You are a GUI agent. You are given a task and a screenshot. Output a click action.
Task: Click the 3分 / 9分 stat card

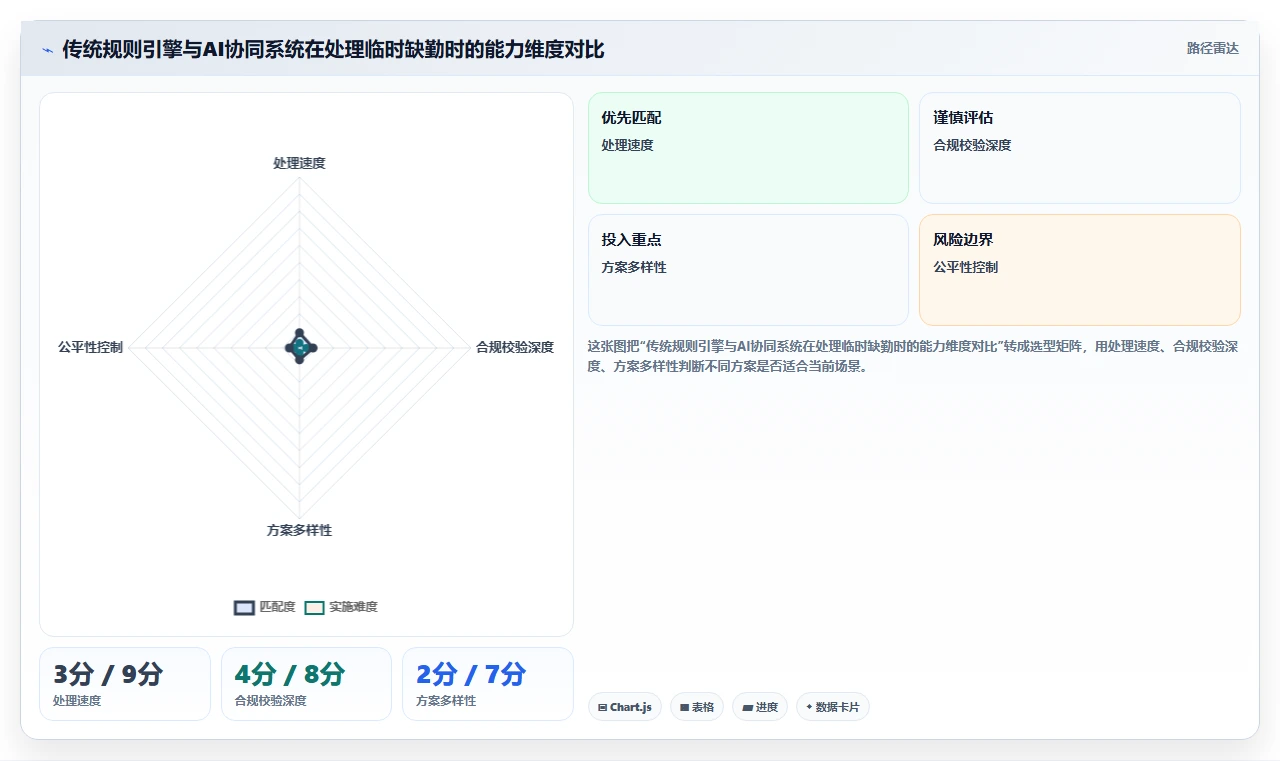125,684
